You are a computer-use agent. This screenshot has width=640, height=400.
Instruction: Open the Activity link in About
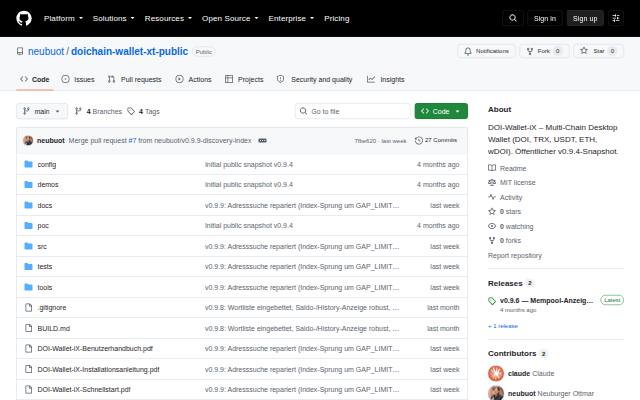pos(505,197)
